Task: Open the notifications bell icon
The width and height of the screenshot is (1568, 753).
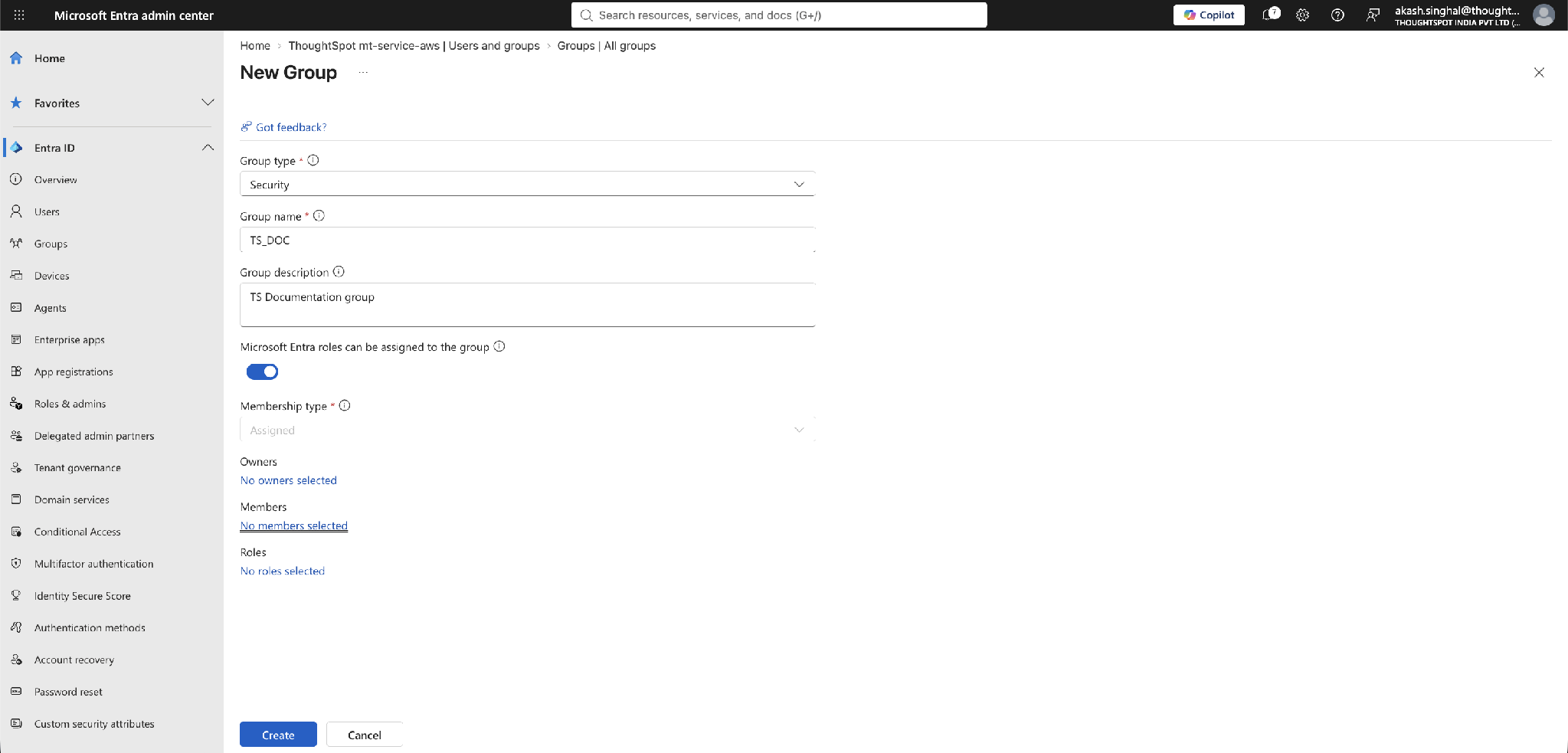Action: tap(1270, 15)
